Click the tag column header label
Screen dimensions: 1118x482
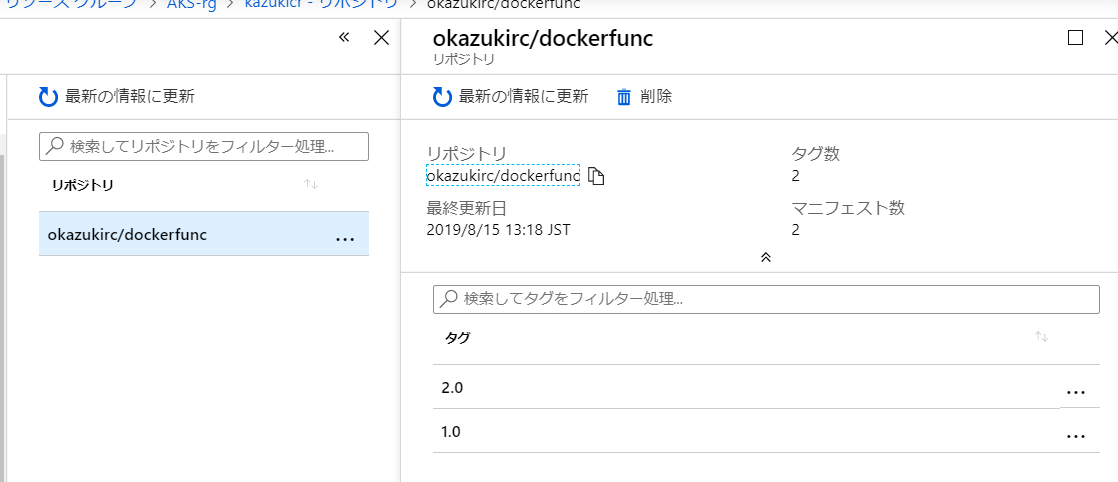457,337
